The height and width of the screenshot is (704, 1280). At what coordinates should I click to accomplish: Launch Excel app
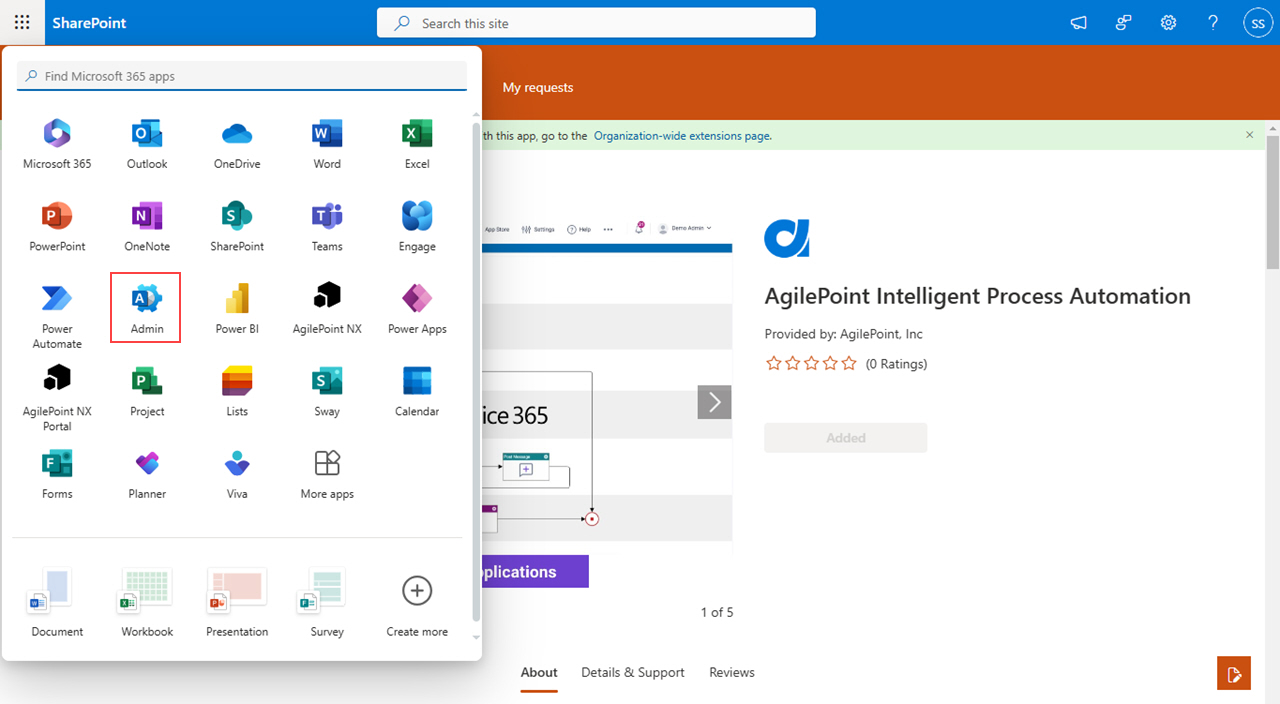click(417, 144)
